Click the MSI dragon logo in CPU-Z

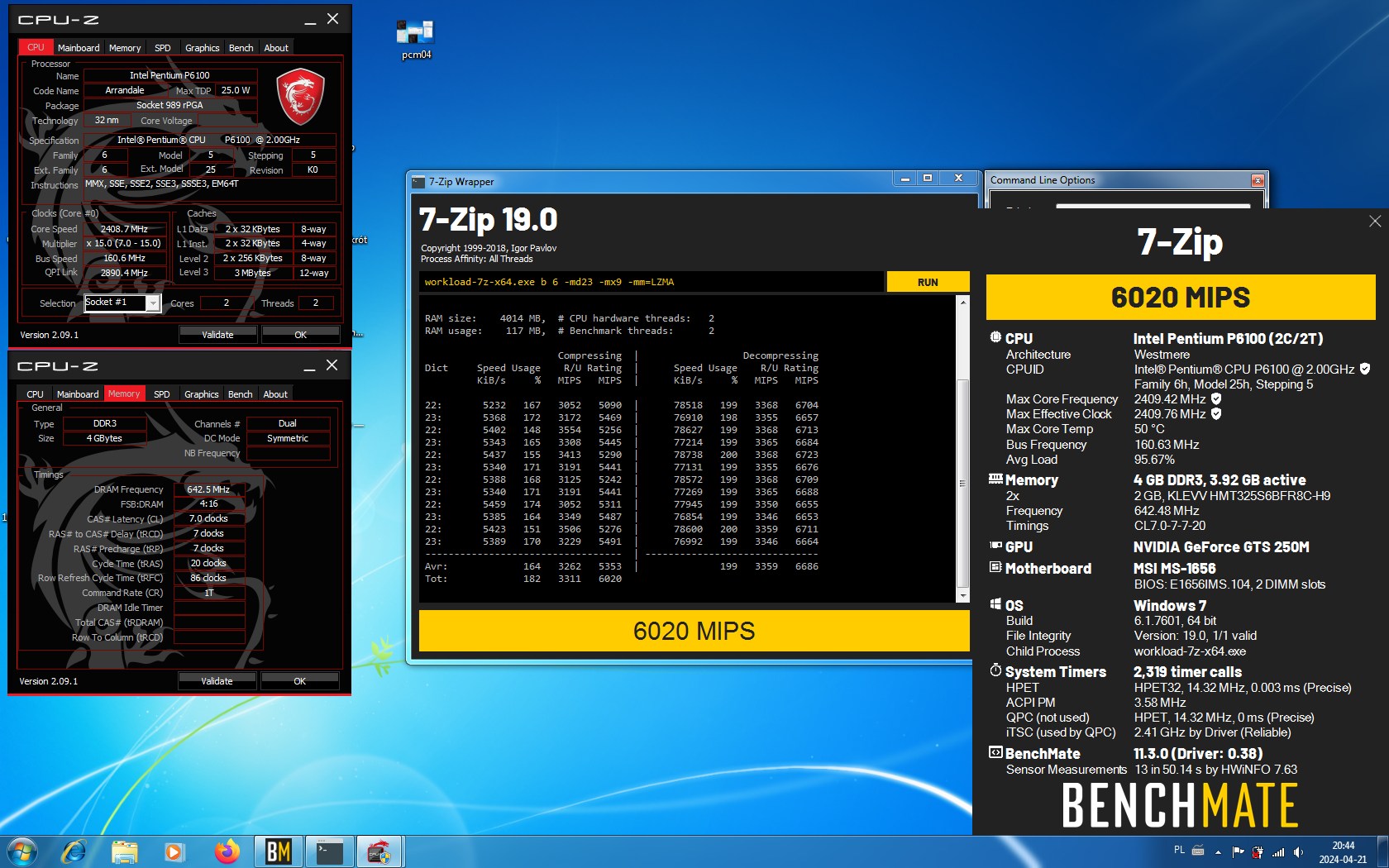click(x=300, y=96)
